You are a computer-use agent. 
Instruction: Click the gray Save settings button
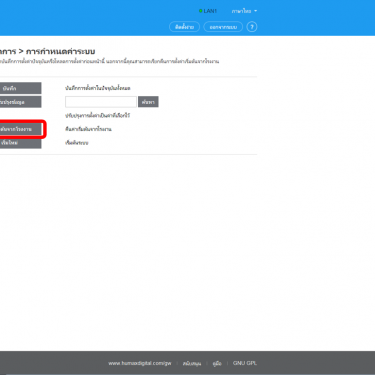tap(20, 88)
